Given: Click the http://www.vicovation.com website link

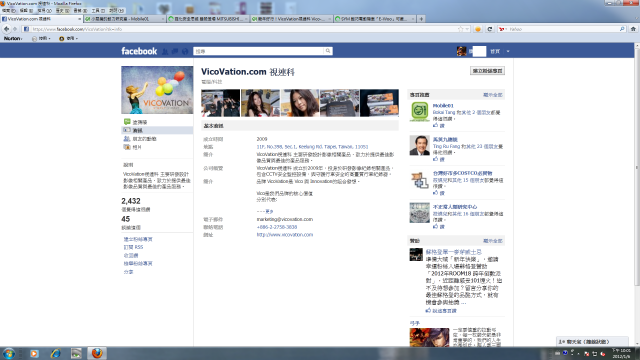Looking at the screenshot, I should point(284,235).
